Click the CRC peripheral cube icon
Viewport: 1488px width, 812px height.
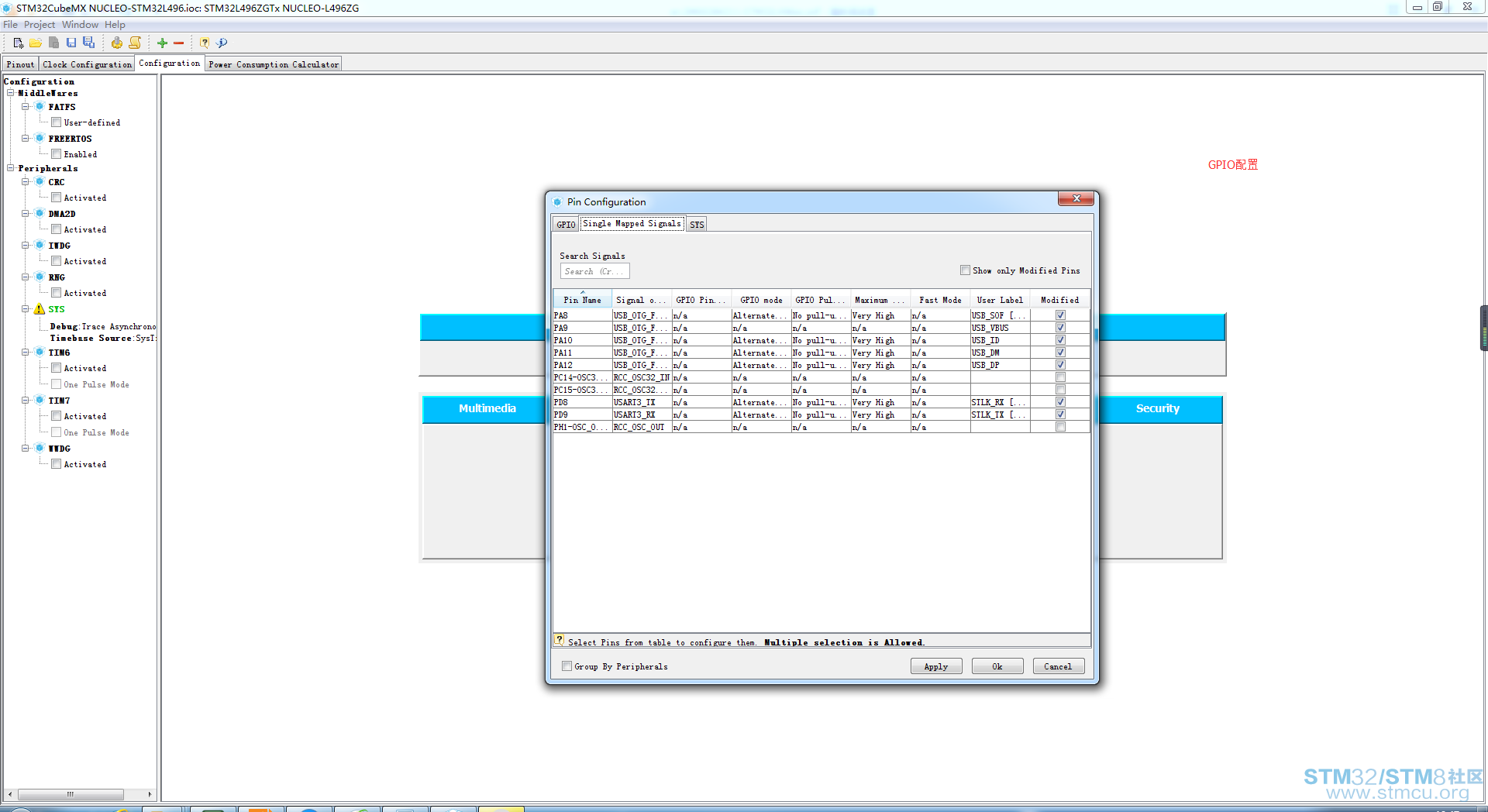(x=40, y=182)
